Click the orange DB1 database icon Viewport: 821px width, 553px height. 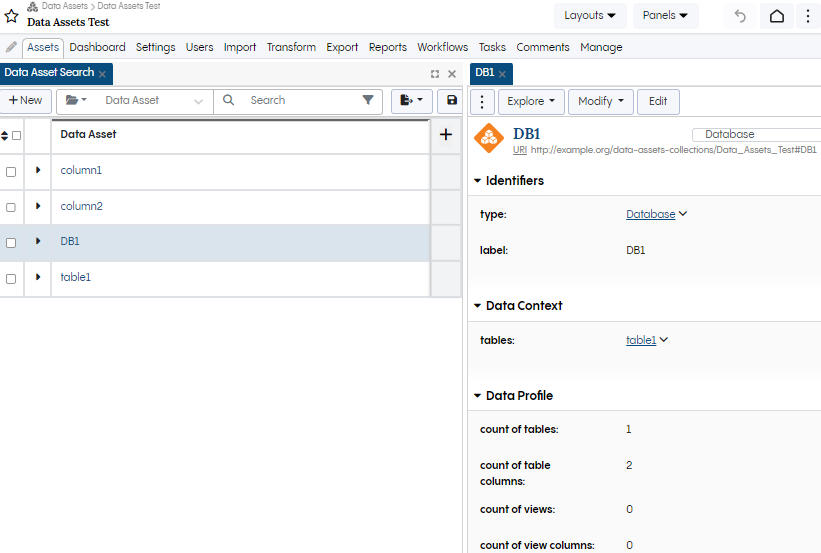coord(489,139)
